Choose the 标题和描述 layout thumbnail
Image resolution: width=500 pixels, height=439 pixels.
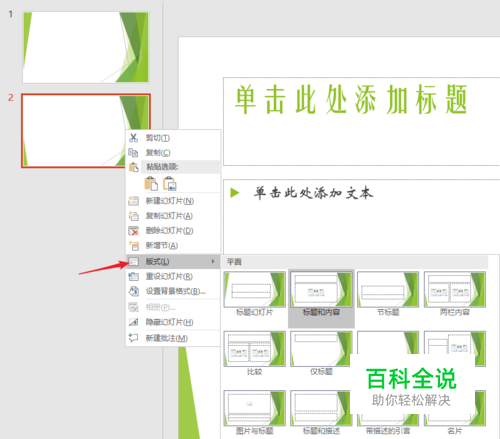coord(321,408)
